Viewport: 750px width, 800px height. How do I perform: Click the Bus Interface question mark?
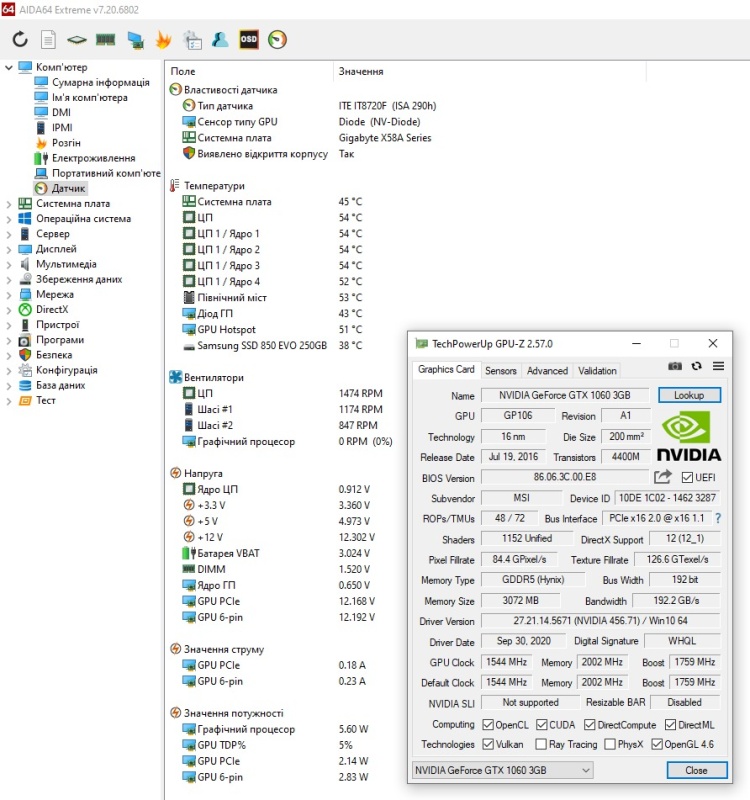(x=718, y=518)
